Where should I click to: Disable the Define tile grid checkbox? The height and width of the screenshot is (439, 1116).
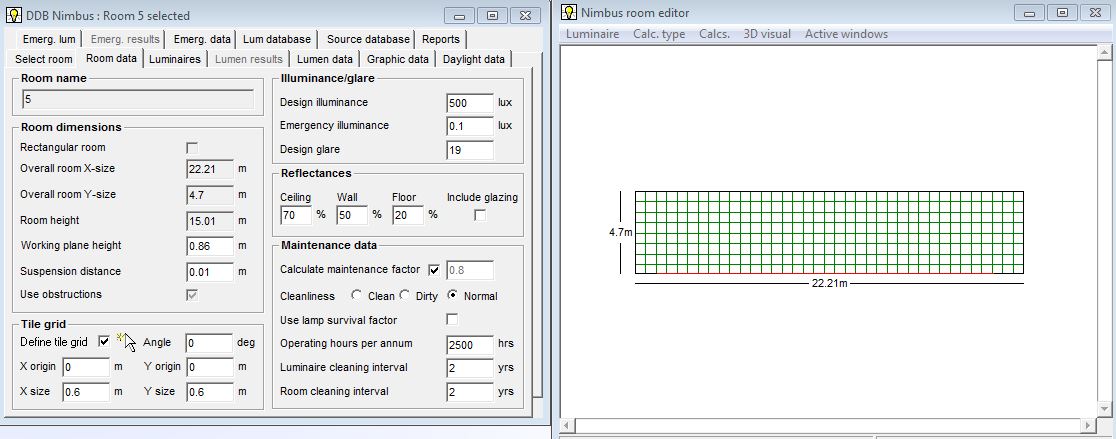[104, 342]
